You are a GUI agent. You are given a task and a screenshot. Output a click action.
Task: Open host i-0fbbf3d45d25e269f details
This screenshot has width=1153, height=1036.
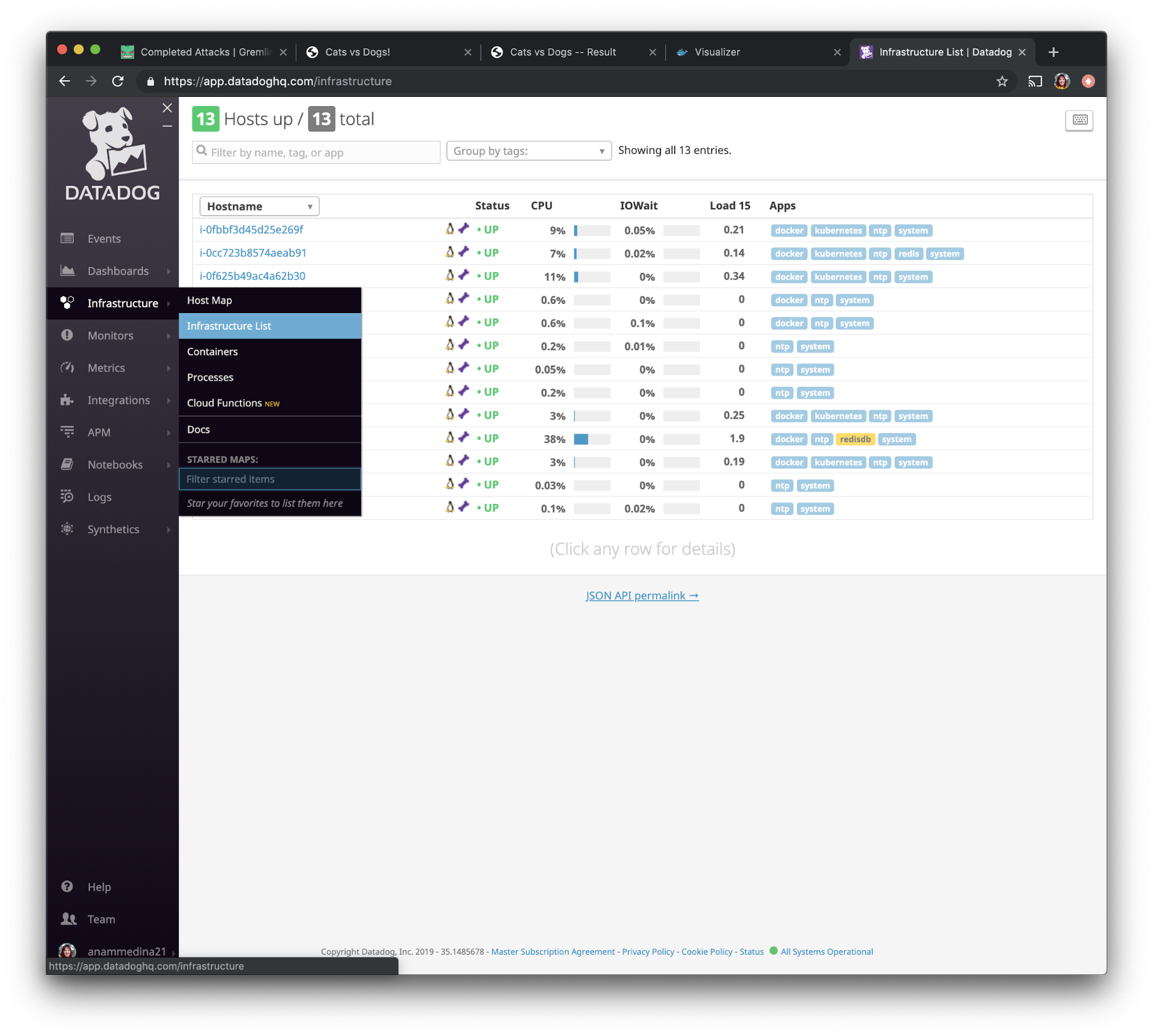click(x=253, y=229)
